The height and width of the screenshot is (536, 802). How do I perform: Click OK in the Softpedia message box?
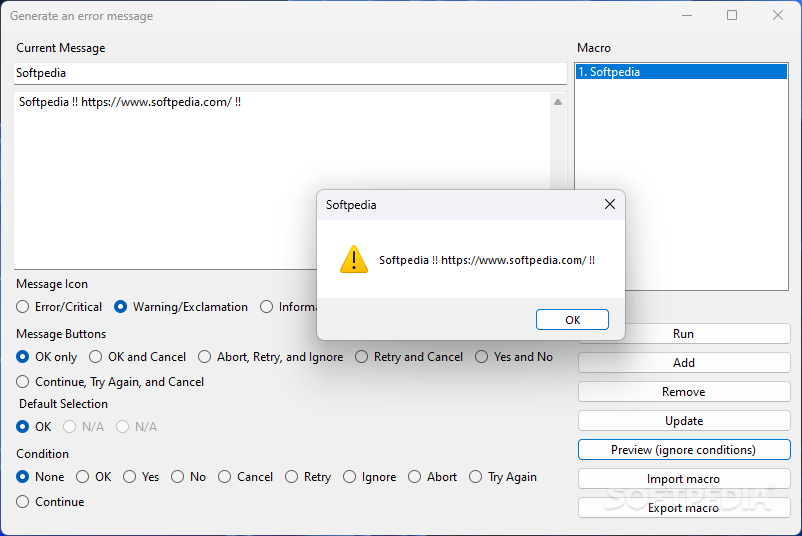click(572, 320)
